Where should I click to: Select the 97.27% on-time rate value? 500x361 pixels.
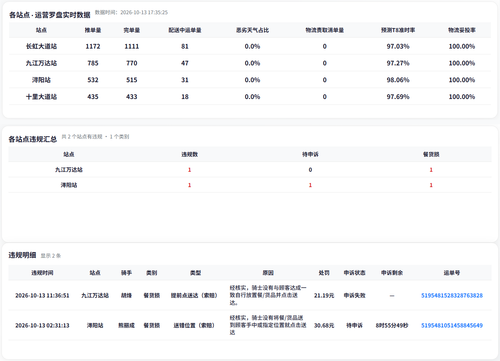[x=398, y=63]
